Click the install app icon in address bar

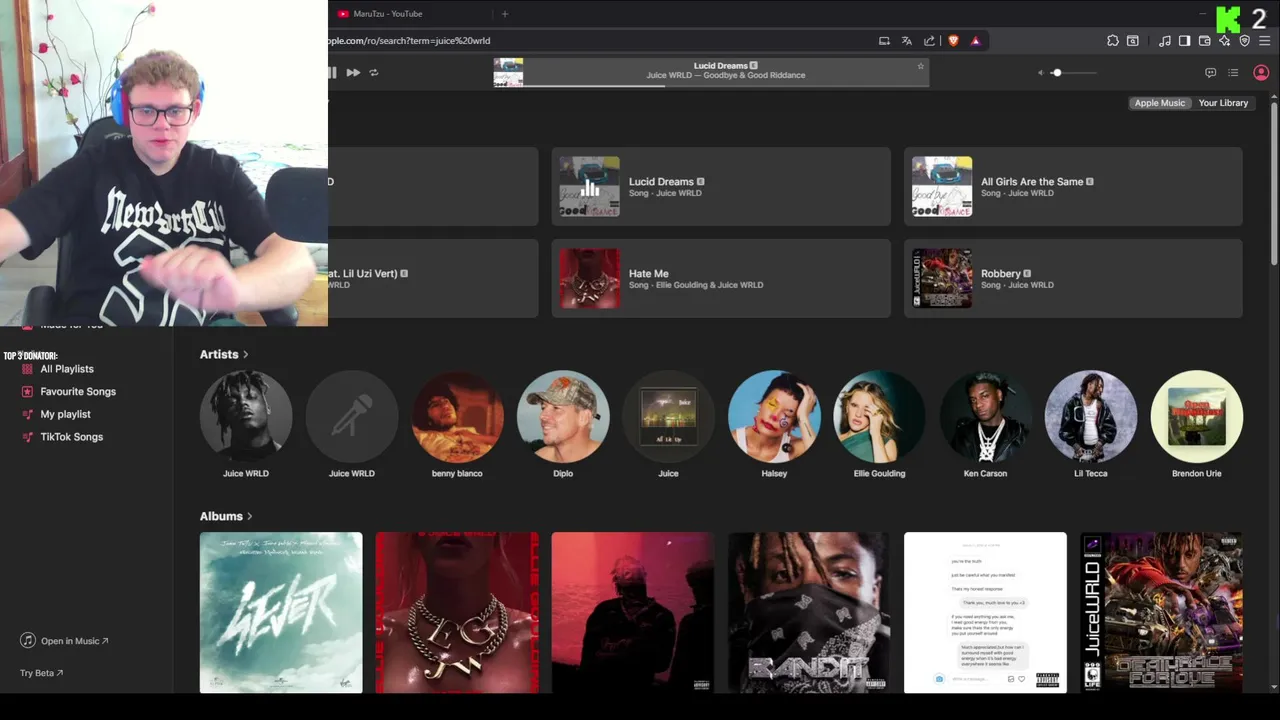(884, 41)
